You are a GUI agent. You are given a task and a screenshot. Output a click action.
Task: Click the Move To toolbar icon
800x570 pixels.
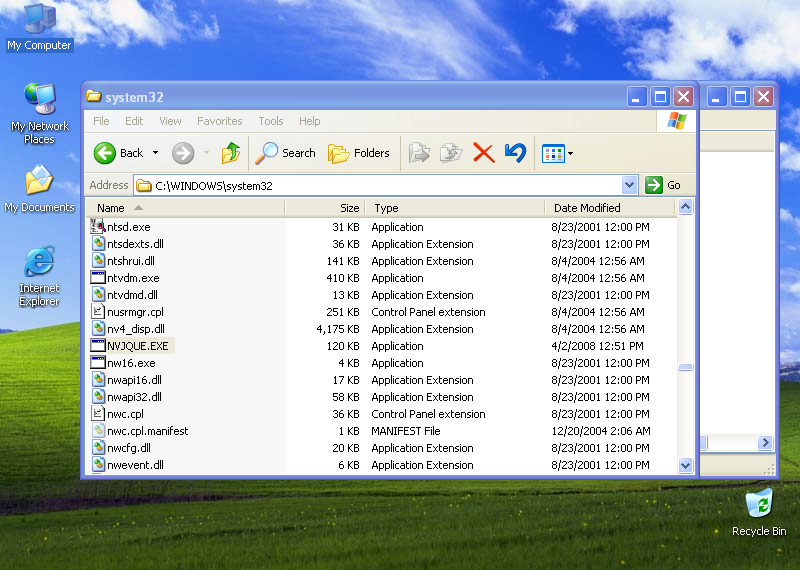pyautogui.click(x=419, y=153)
